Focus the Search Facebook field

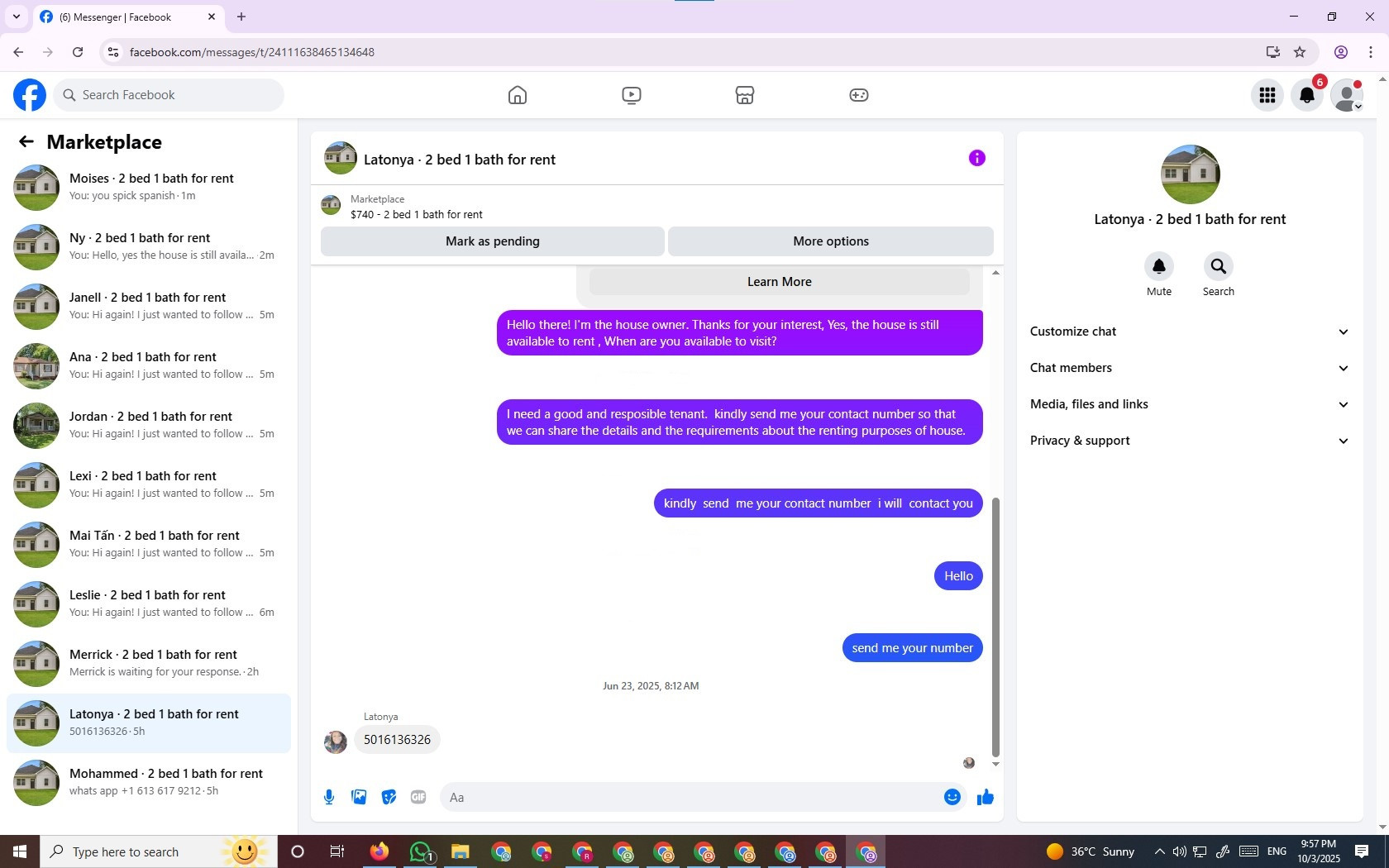(169, 95)
